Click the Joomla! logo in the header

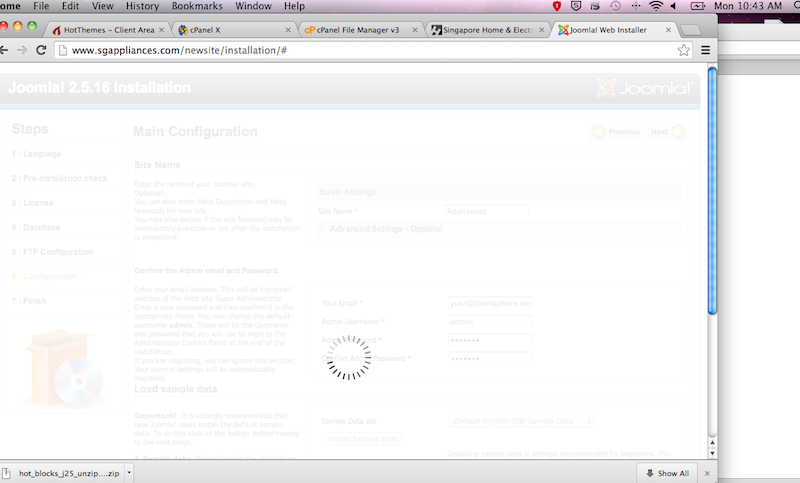click(645, 88)
